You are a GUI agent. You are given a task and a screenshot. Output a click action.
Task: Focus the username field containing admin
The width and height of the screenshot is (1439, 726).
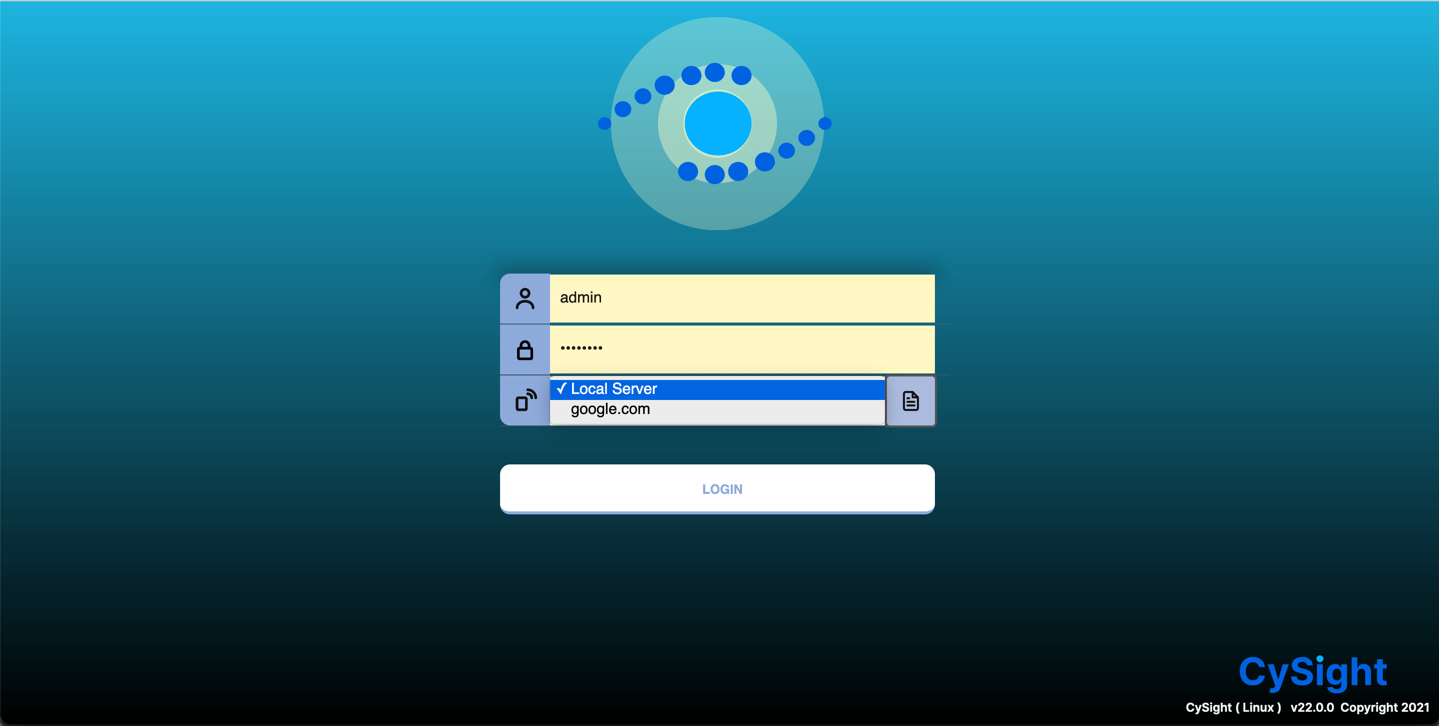tap(742, 298)
